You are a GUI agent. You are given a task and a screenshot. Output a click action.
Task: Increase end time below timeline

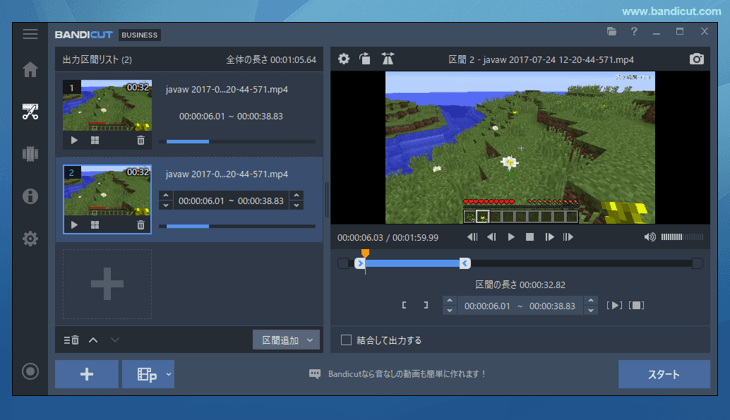[x=591, y=301]
